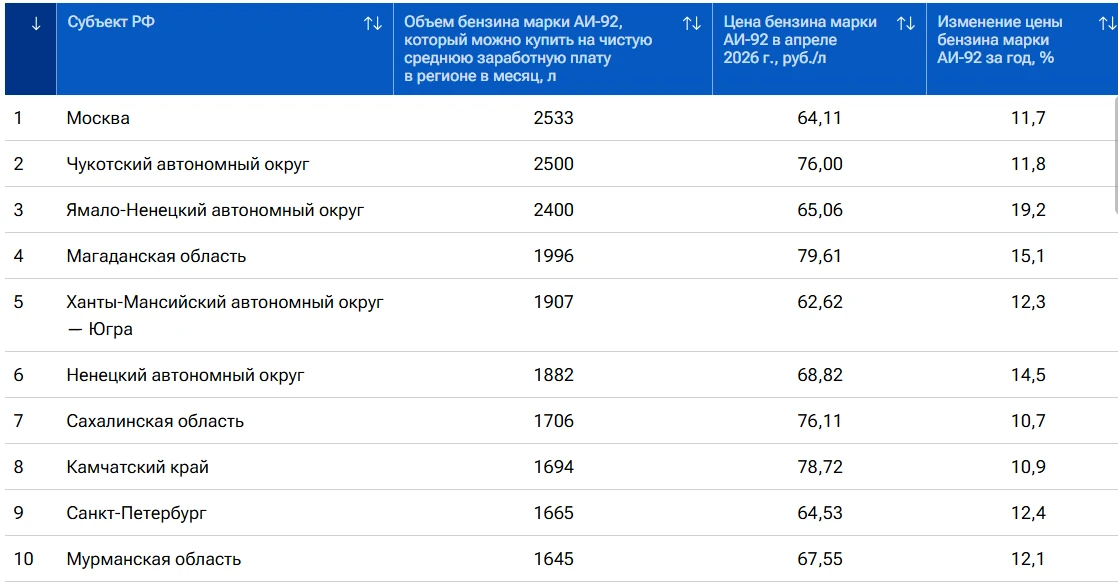Click the Цена бензина марки АИ-92 header
Image resolution: width=1118 pixels, height=584 pixels.
(x=800, y=40)
